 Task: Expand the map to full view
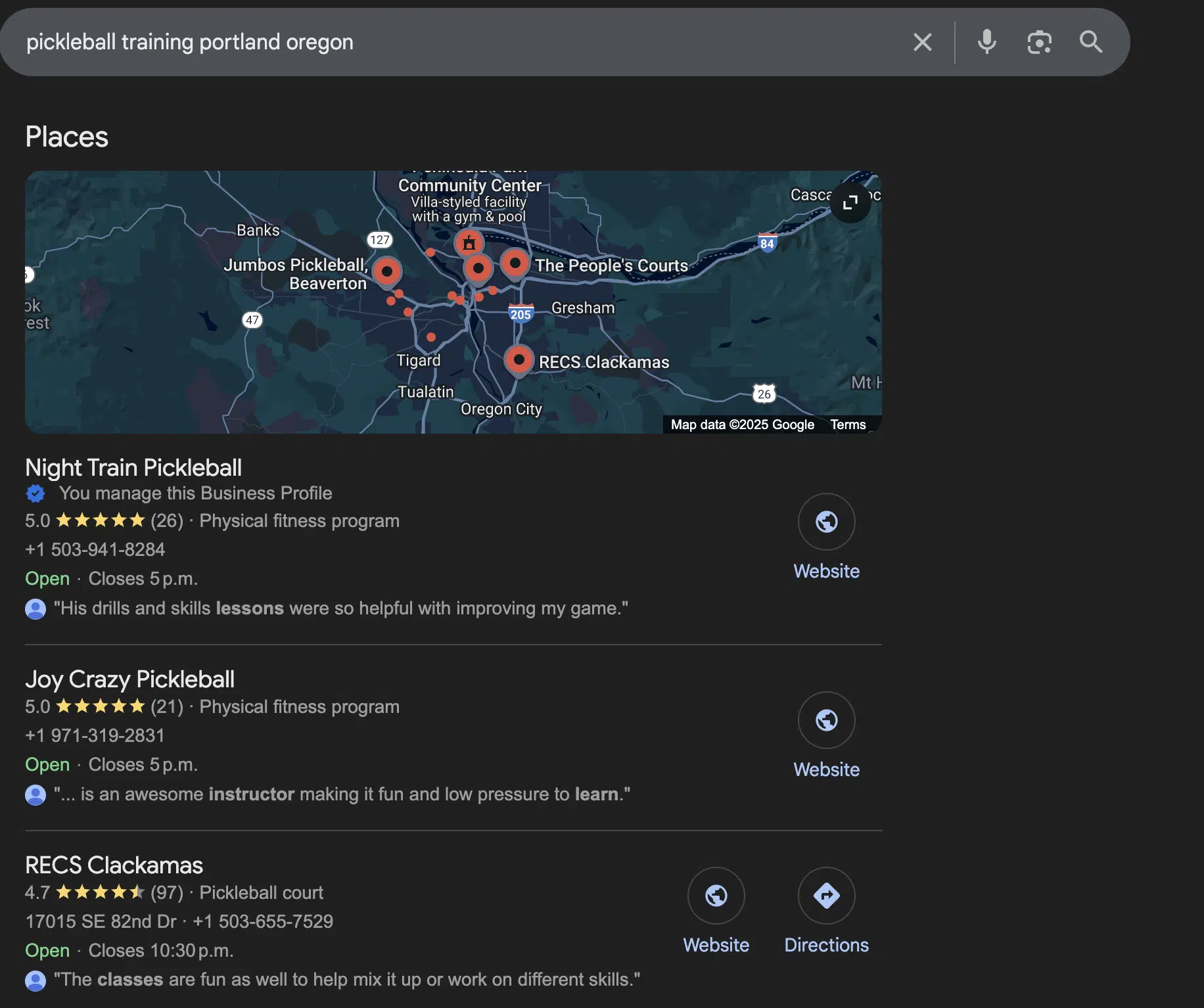point(850,202)
